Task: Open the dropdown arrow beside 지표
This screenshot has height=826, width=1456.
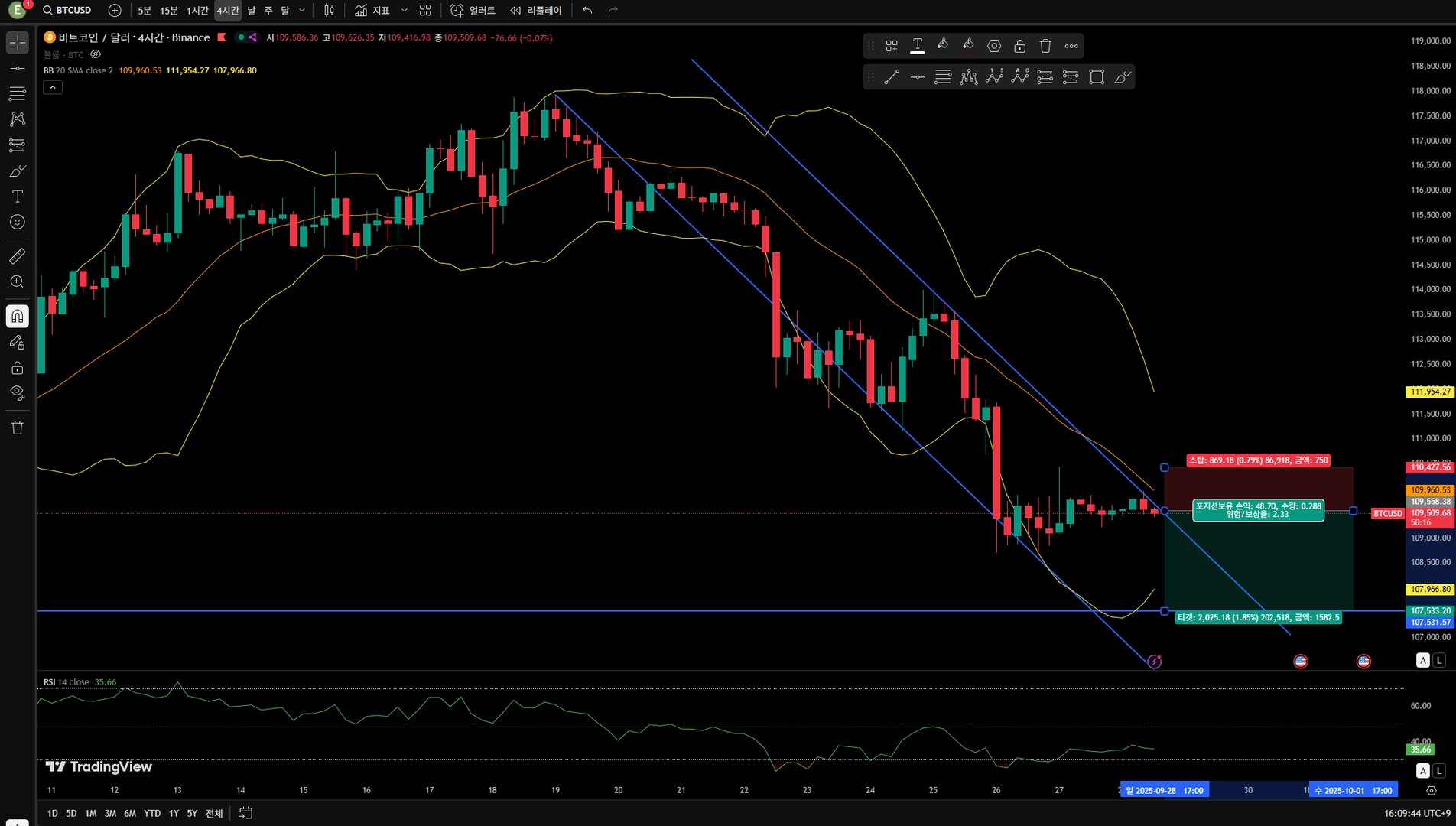Action: (x=404, y=11)
